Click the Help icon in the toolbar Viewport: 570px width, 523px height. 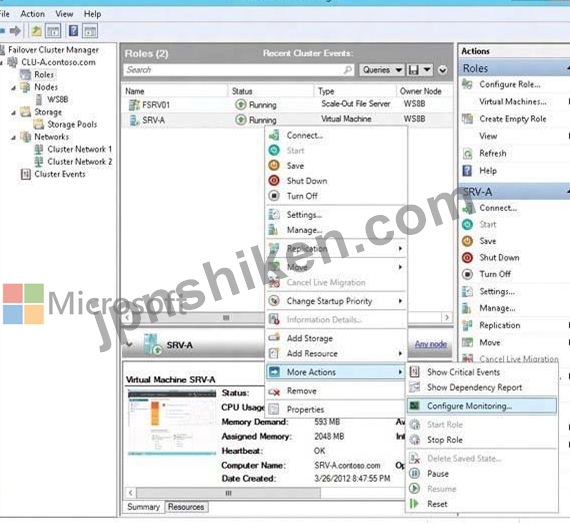point(73,31)
